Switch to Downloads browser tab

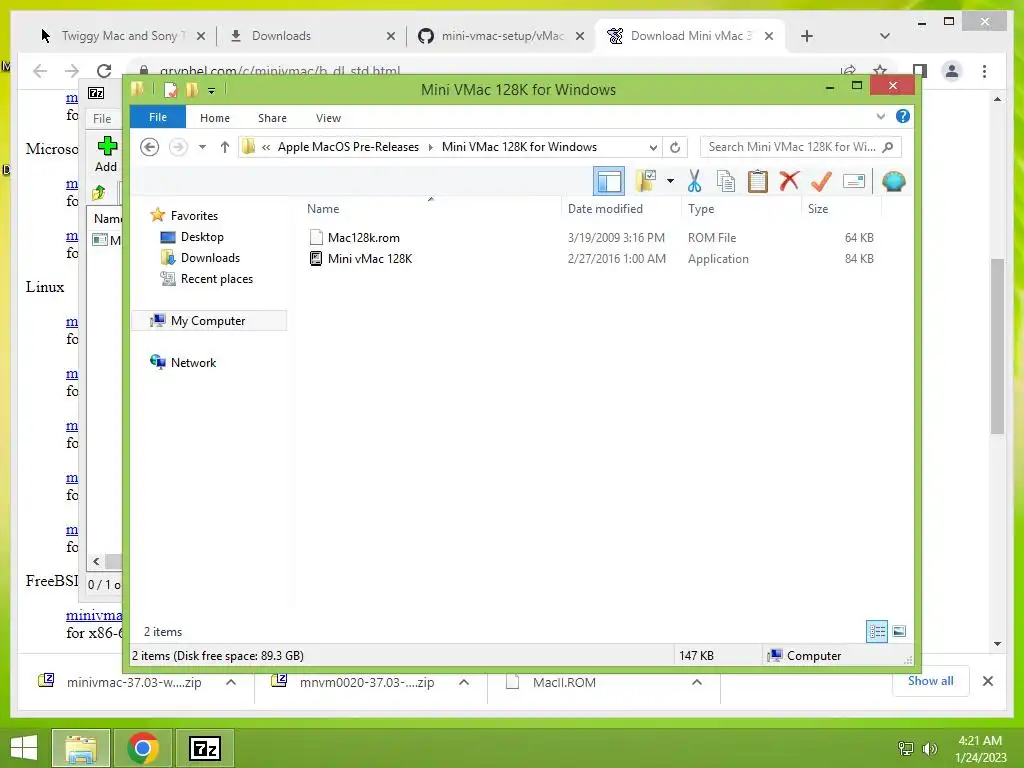tap(281, 36)
